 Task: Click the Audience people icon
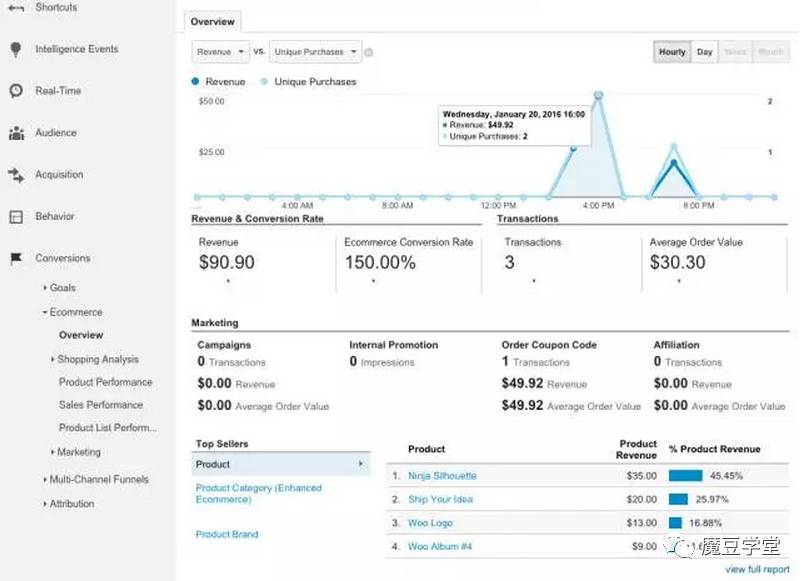tap(16, 133)
